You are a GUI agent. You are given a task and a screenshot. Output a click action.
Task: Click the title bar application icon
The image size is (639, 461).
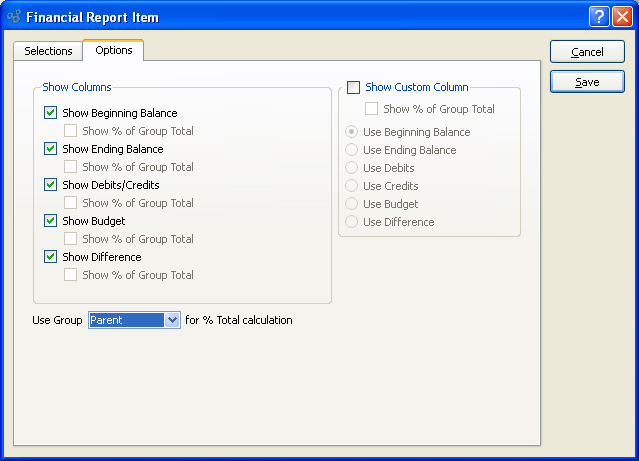(14, 17)
